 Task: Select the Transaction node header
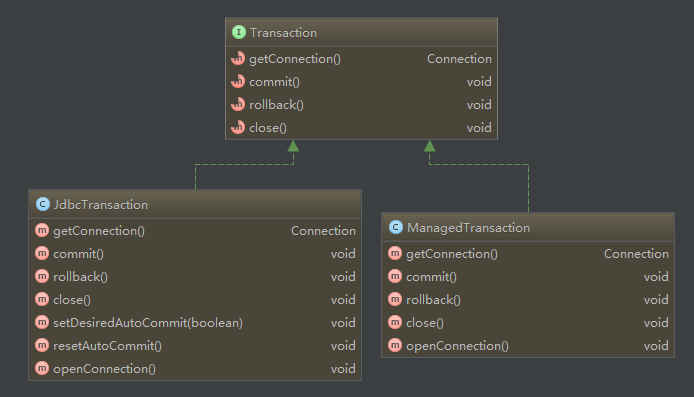362,32
